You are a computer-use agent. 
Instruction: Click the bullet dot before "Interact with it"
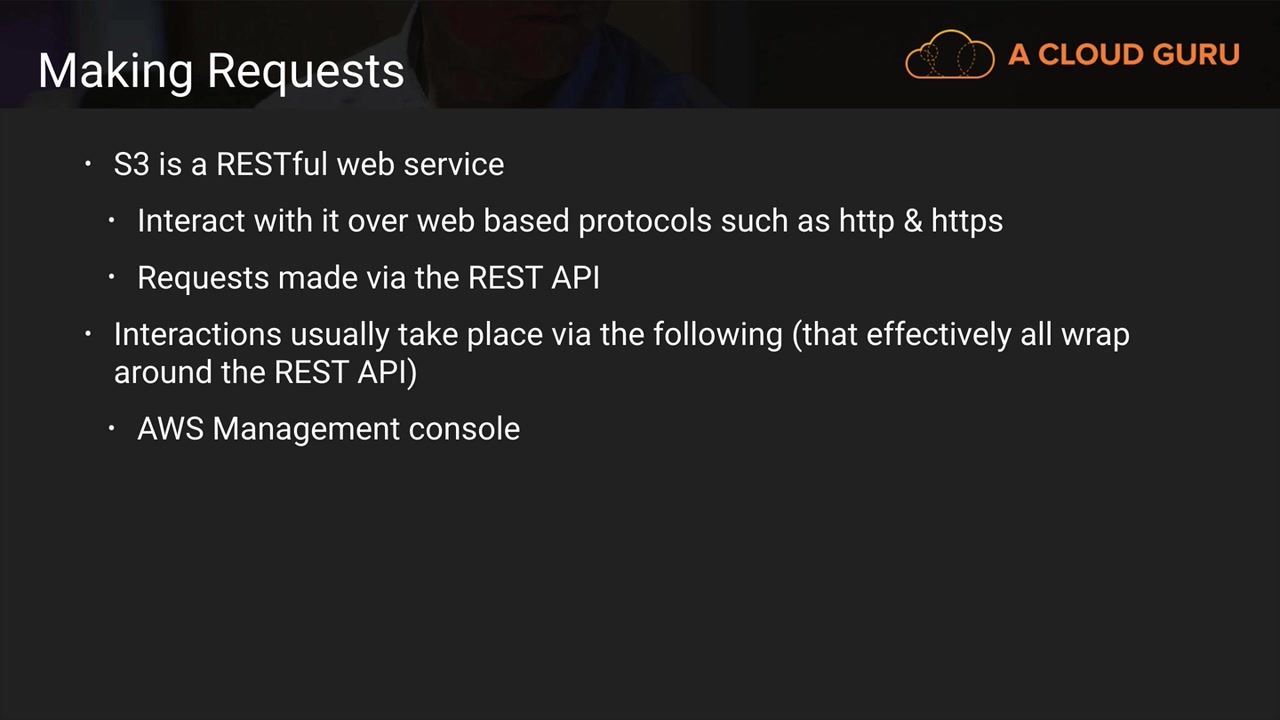click(113, 220)
